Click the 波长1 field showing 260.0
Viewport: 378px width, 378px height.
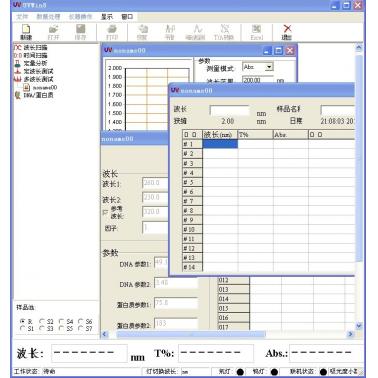click(155, 183)
